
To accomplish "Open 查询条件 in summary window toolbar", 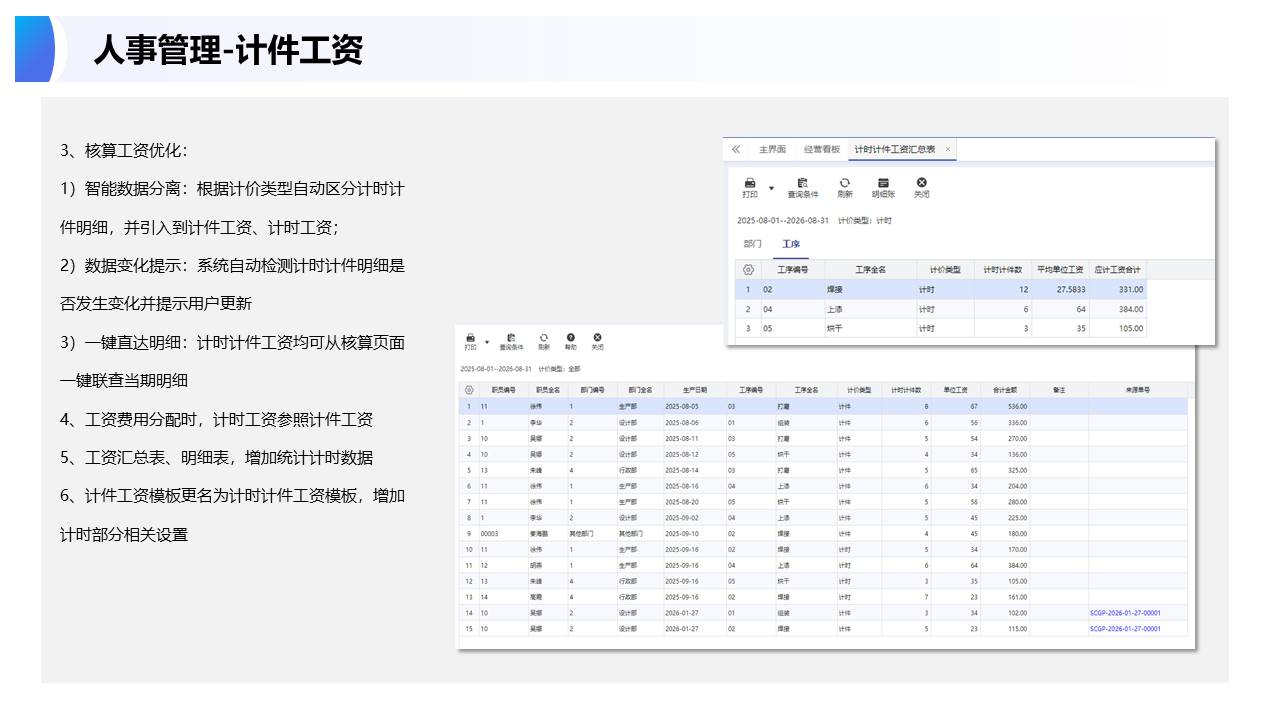I will click(x=802, y=184).
